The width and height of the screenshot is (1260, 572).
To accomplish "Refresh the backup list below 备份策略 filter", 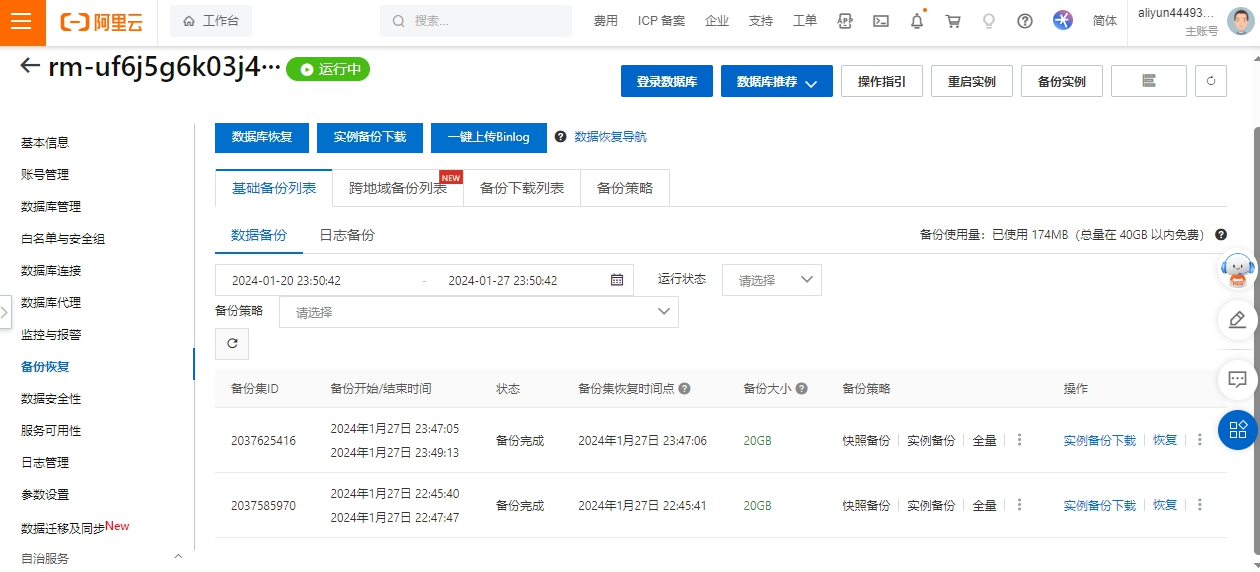I will click(232, 343).
